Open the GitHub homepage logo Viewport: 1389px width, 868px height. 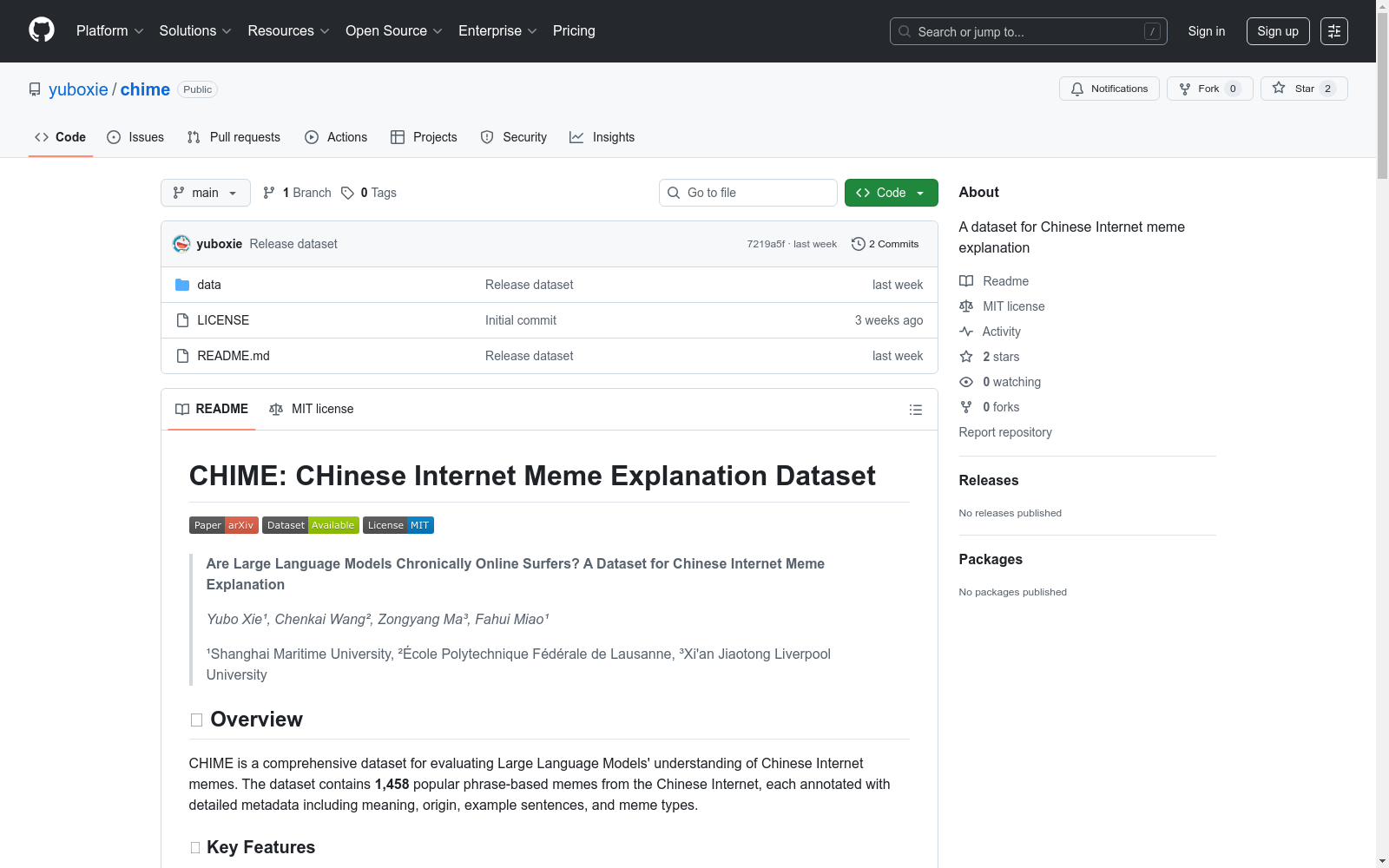[x=42, y=30]
